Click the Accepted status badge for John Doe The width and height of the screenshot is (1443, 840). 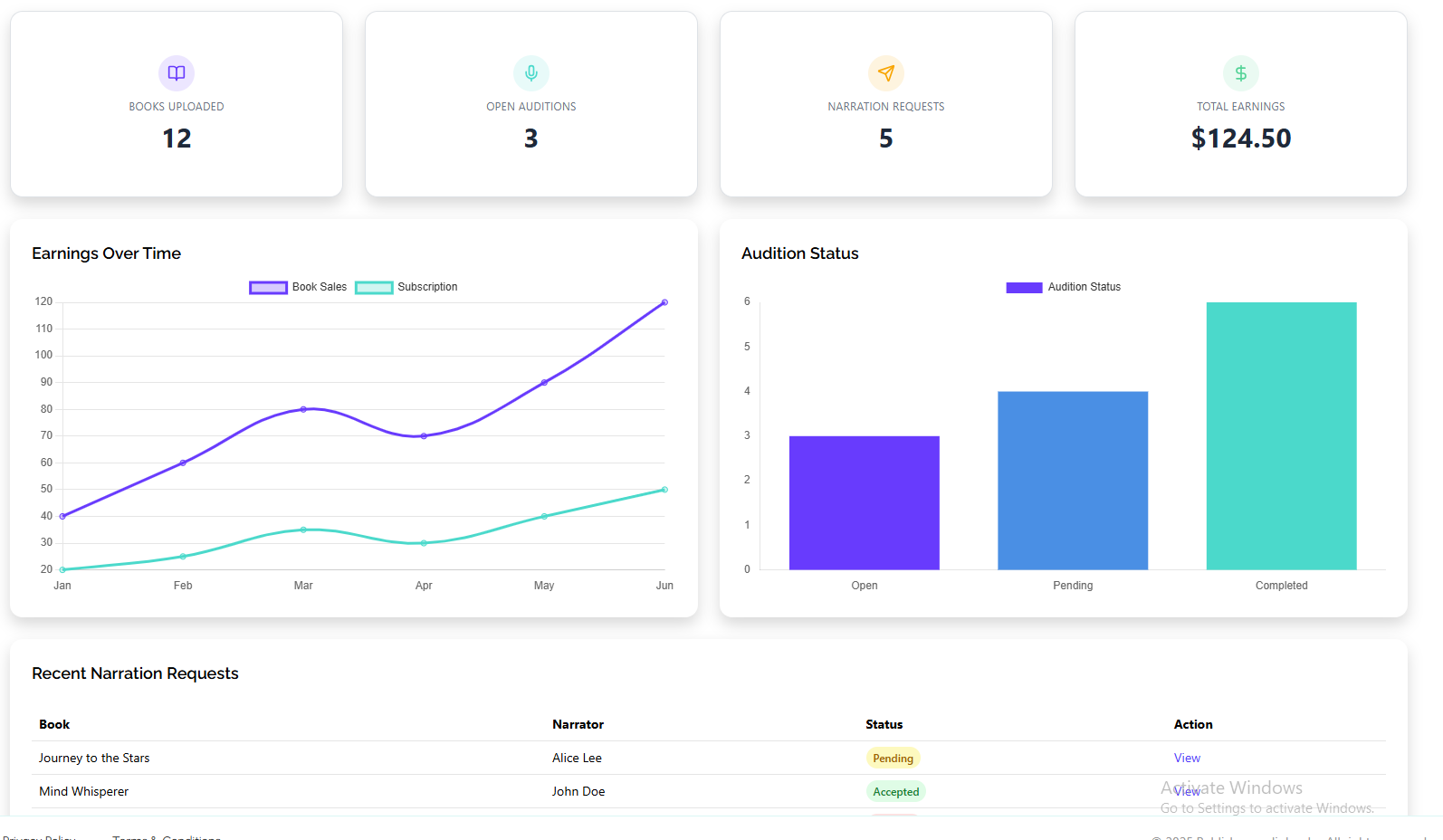click(x=895, y=792)
